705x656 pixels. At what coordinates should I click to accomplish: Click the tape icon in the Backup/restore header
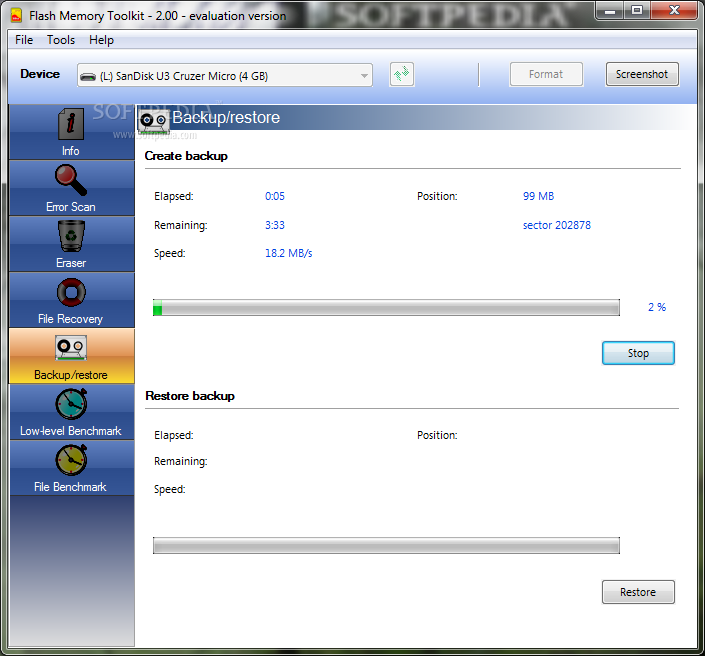[154, 121]
